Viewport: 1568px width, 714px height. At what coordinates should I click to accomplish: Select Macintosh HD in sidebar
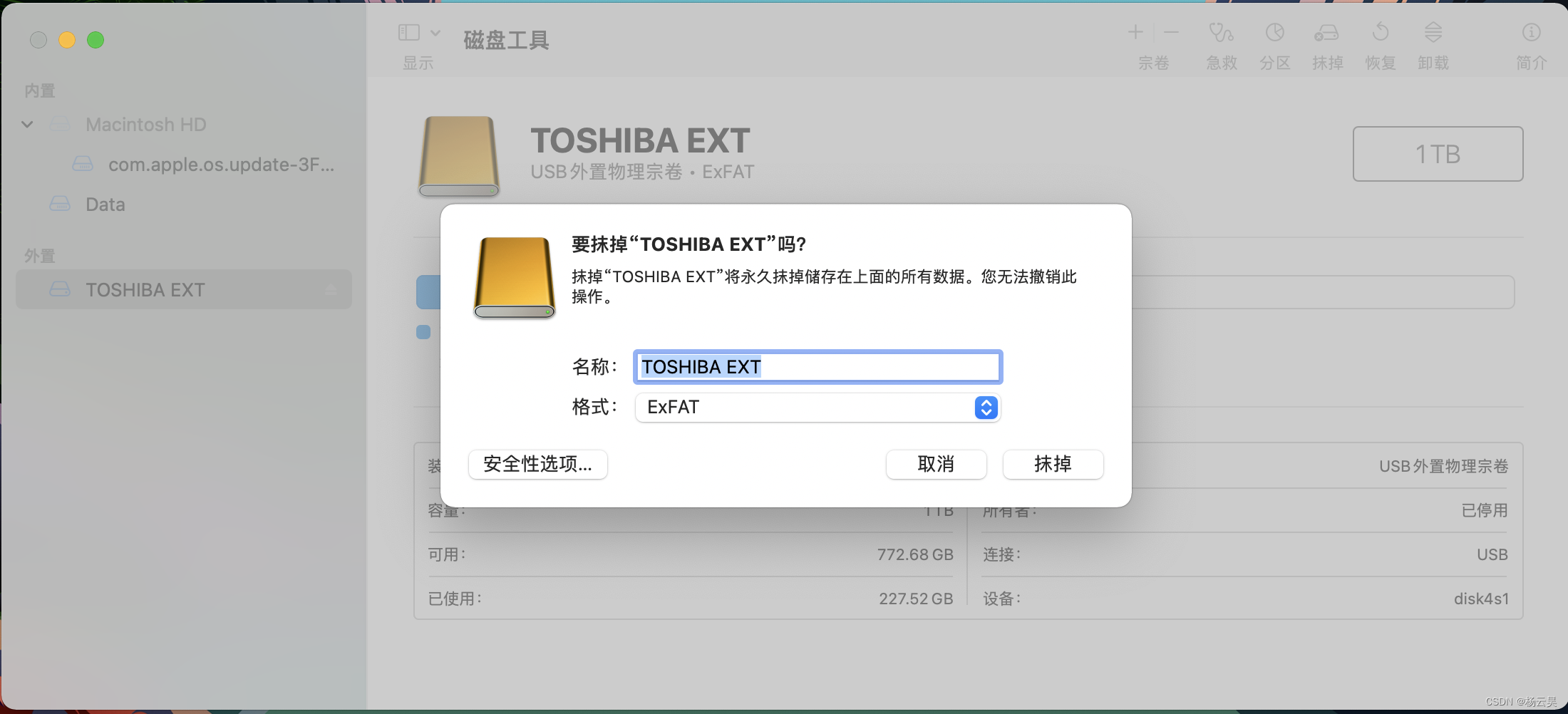146,125
